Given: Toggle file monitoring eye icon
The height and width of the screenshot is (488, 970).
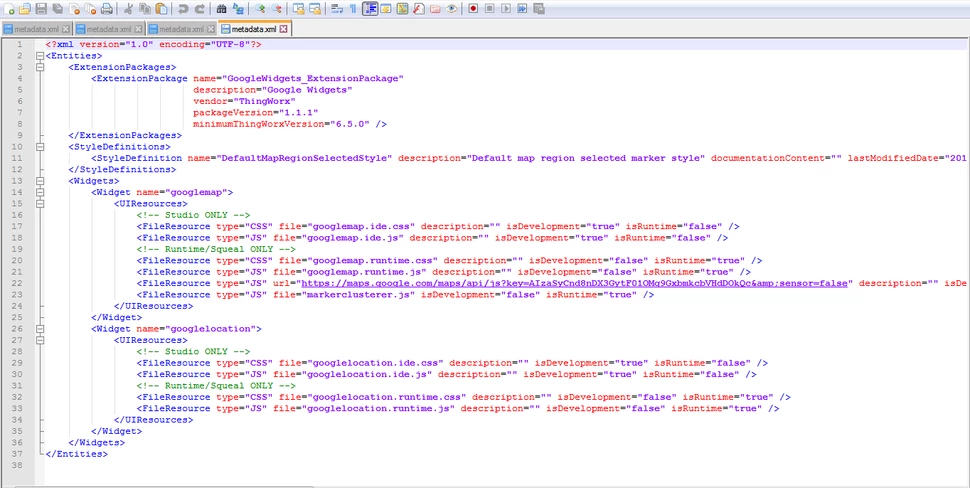Looking at the screenshot, I should [452, 9].
